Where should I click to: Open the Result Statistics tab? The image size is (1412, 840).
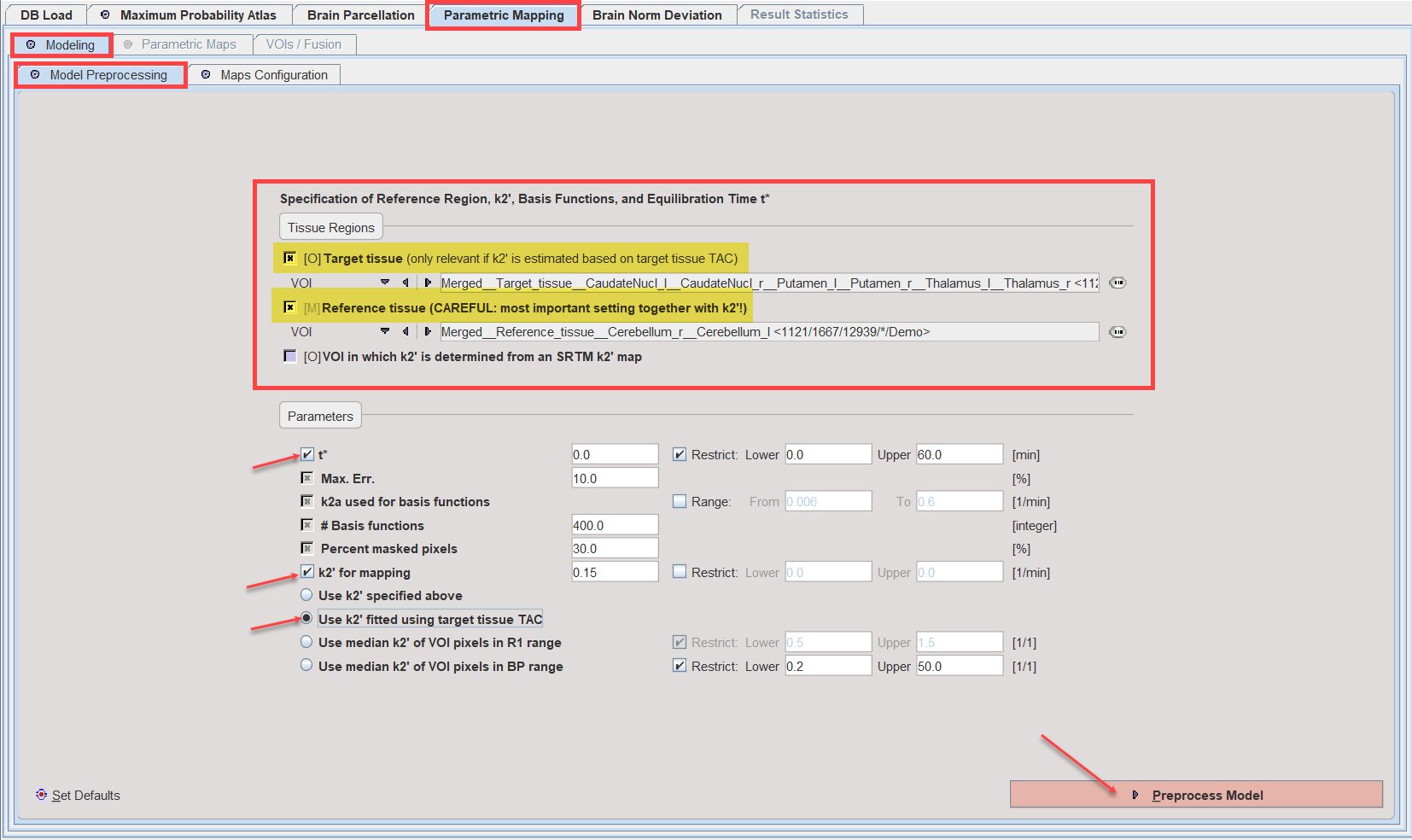[x=799, y=15]
